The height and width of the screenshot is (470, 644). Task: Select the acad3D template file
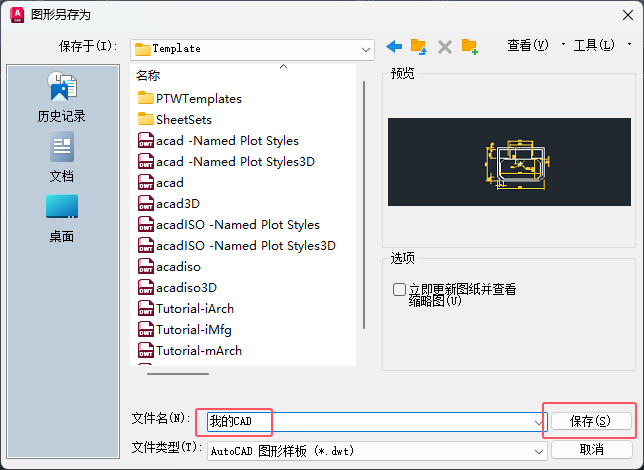pyautogui.click(x=169, y=203)
